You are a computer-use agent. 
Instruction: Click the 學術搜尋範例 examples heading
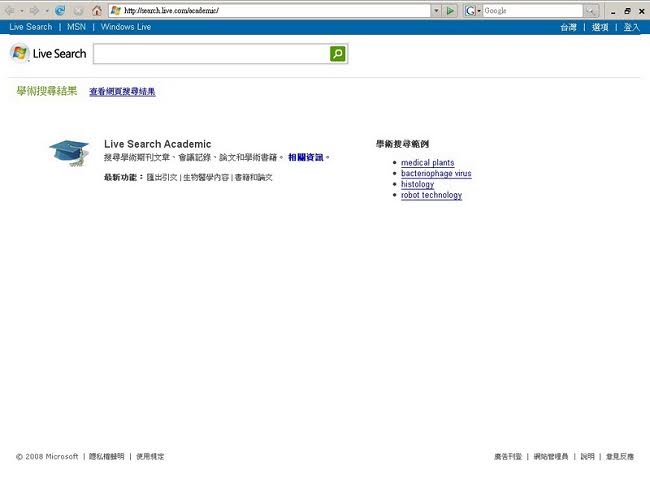tap(402, 144)
